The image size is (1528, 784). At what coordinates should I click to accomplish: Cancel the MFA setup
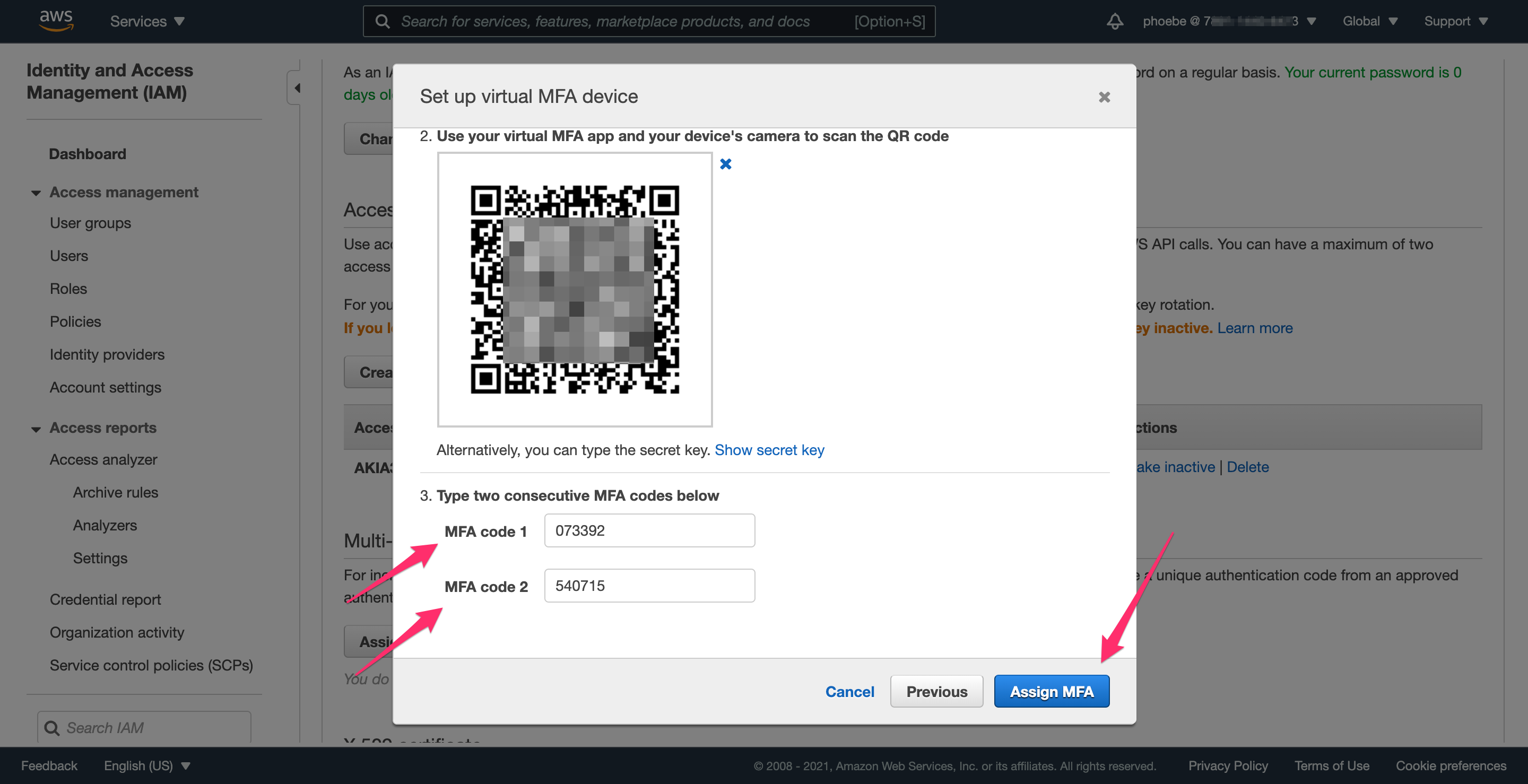[x=849, y=692]
